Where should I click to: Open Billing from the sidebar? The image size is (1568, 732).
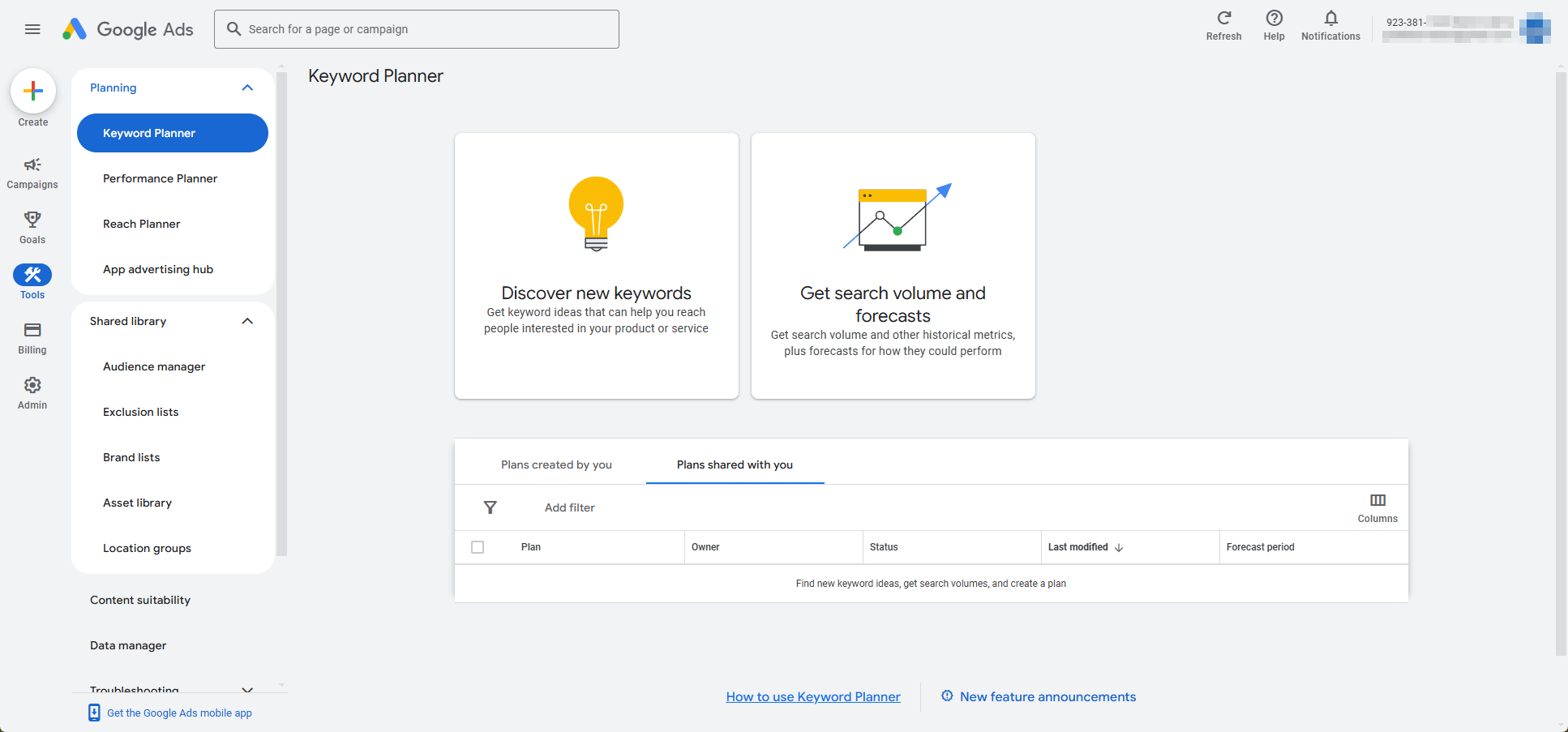click(32, 339)
